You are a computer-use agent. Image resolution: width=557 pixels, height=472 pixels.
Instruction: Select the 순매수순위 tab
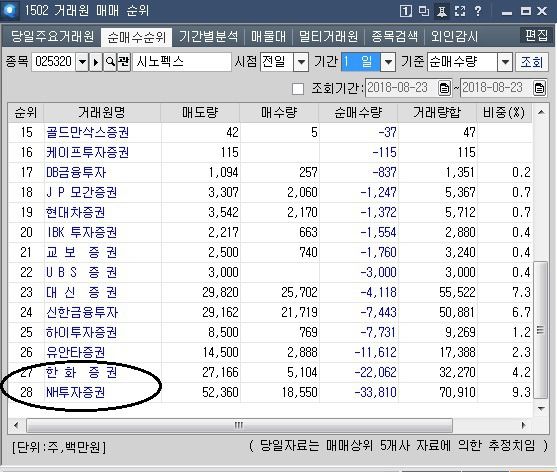click(x=137, y=37)
